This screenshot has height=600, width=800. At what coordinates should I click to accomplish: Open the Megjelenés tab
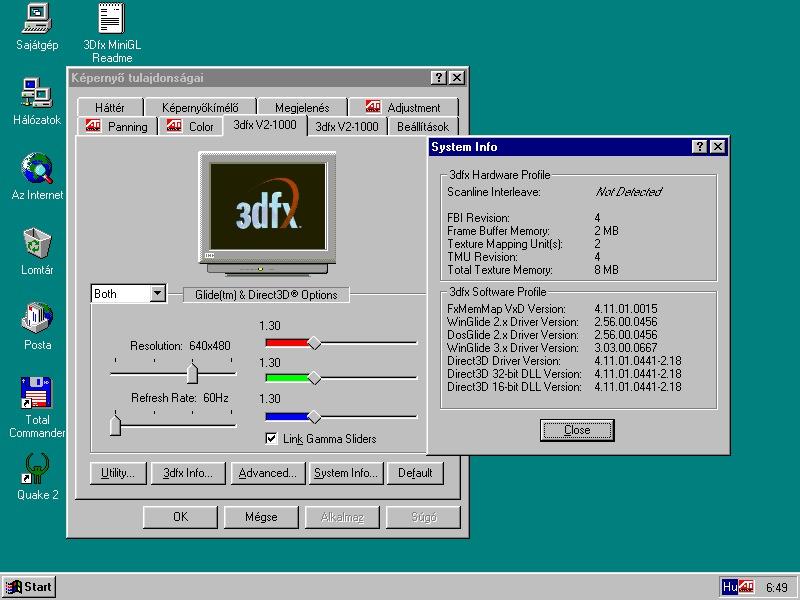pyautogui.click(x=302, y=108)
